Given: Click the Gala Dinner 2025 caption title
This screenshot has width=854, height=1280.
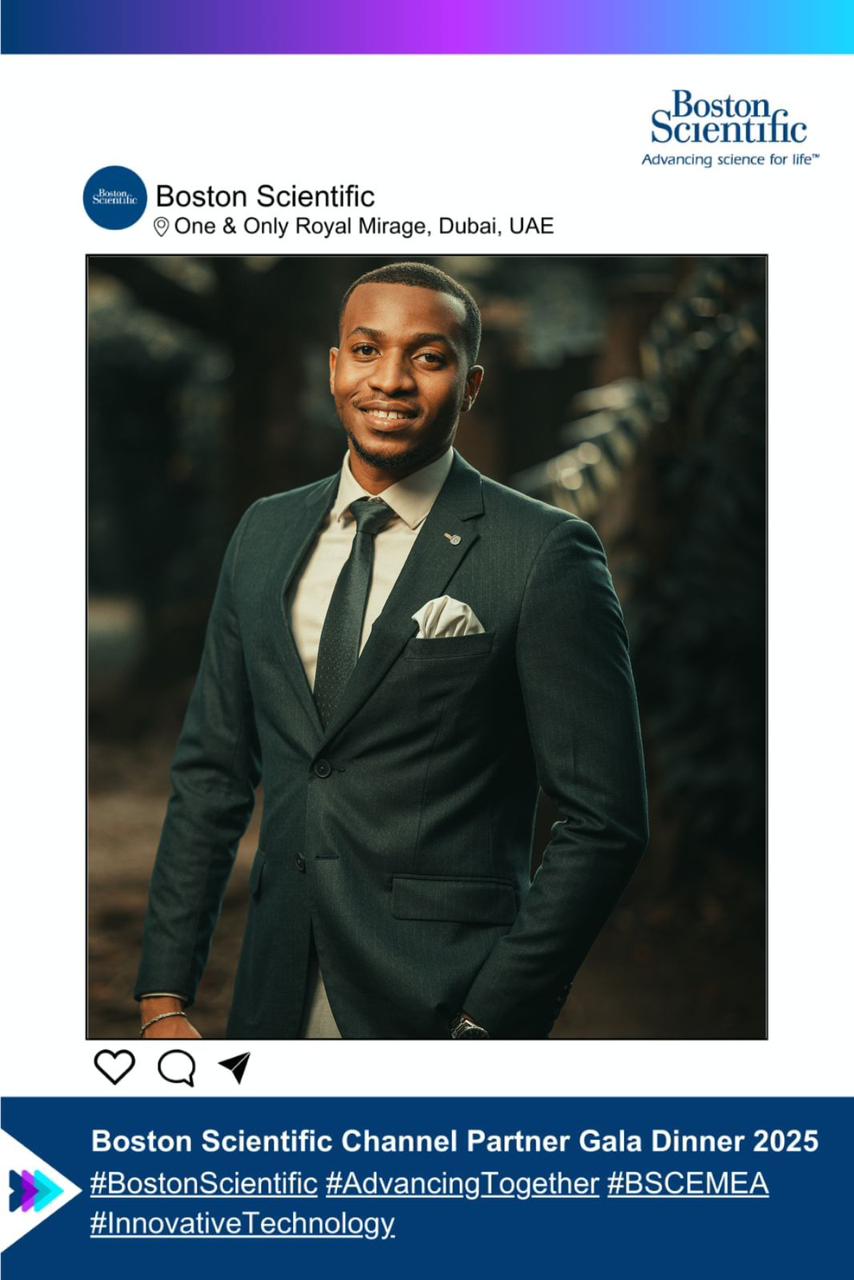Looking at the screenshot, I should point(455,1141).
